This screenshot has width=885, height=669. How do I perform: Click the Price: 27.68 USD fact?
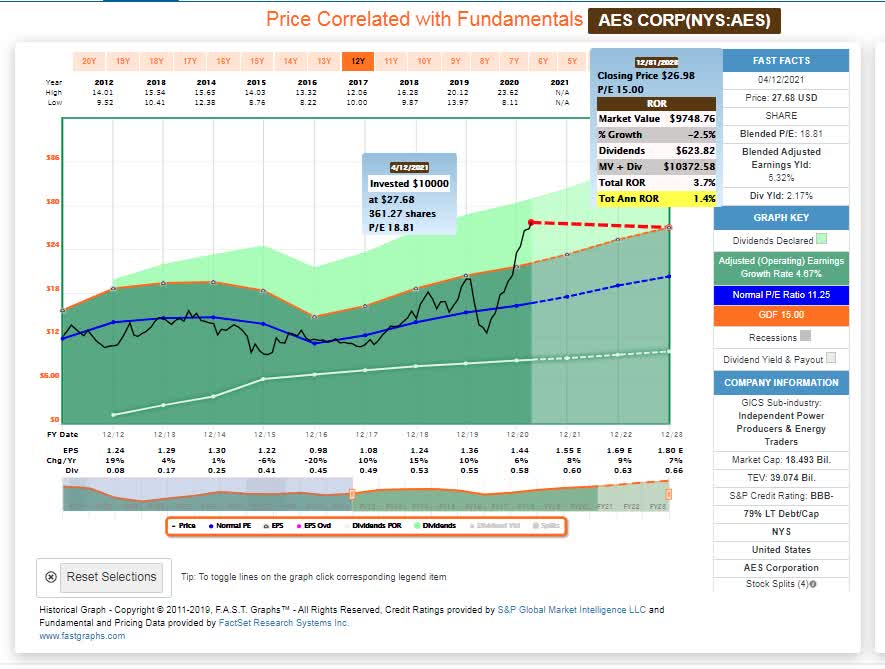pos(781,98)
